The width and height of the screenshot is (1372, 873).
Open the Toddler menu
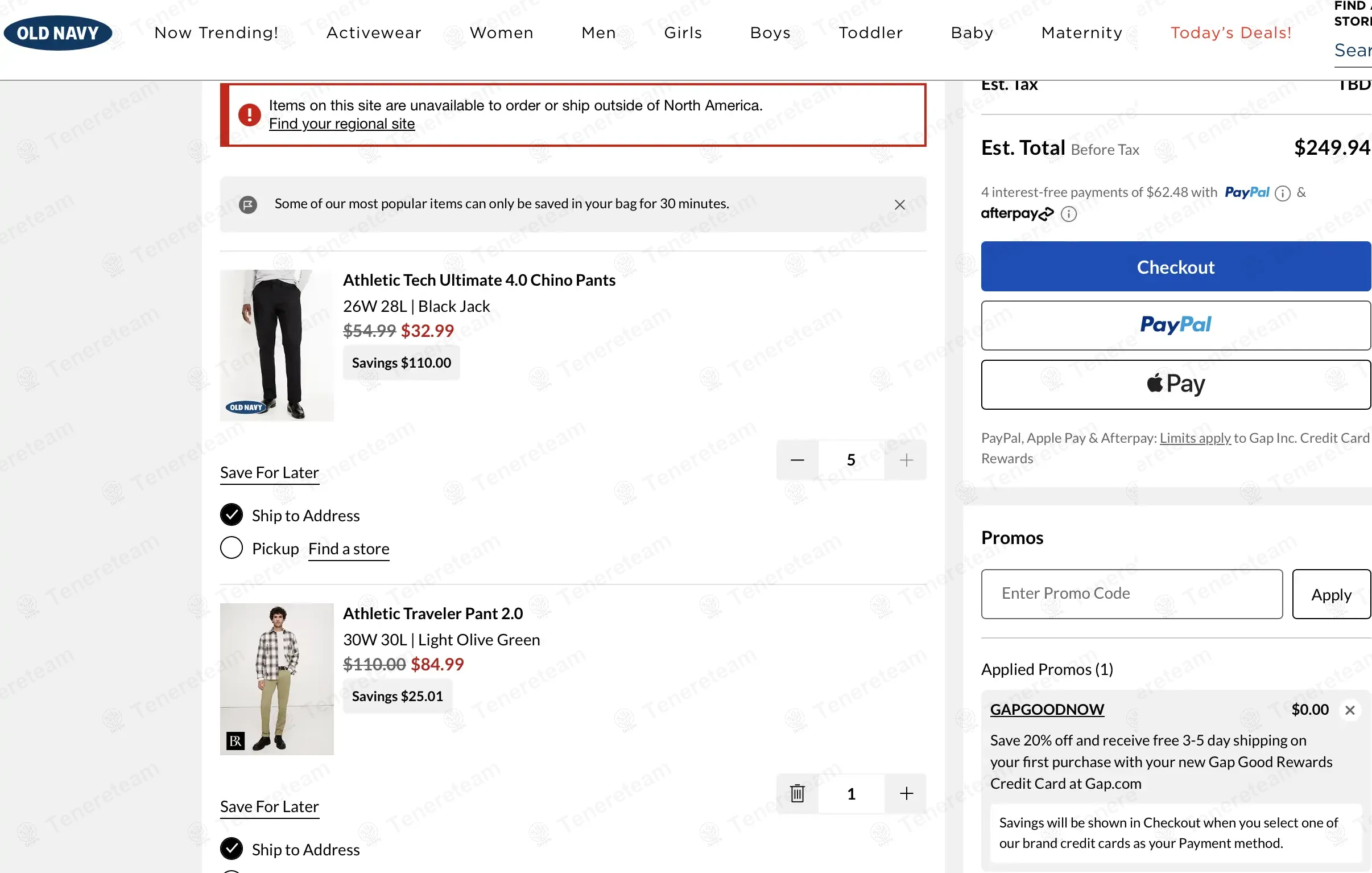[871, 32]
